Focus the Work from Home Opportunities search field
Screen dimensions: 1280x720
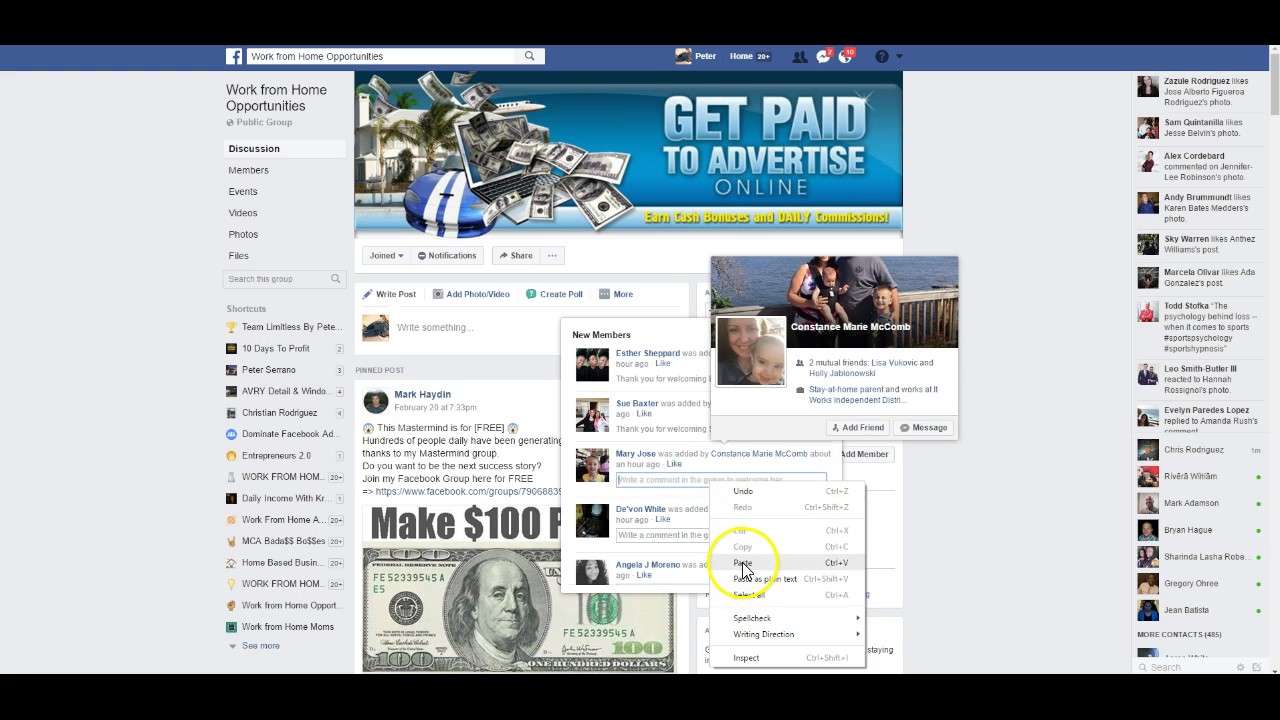pyautogui.click(x=380, y=57)
